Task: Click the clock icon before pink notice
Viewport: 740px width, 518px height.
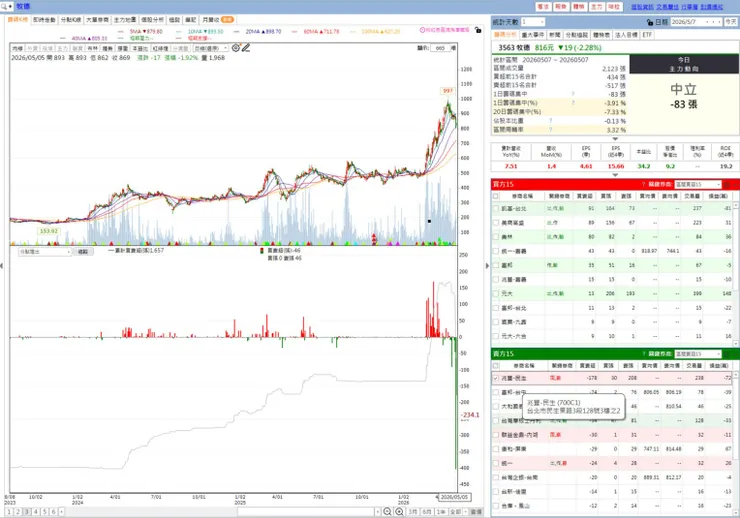Action: coord(422,30)
